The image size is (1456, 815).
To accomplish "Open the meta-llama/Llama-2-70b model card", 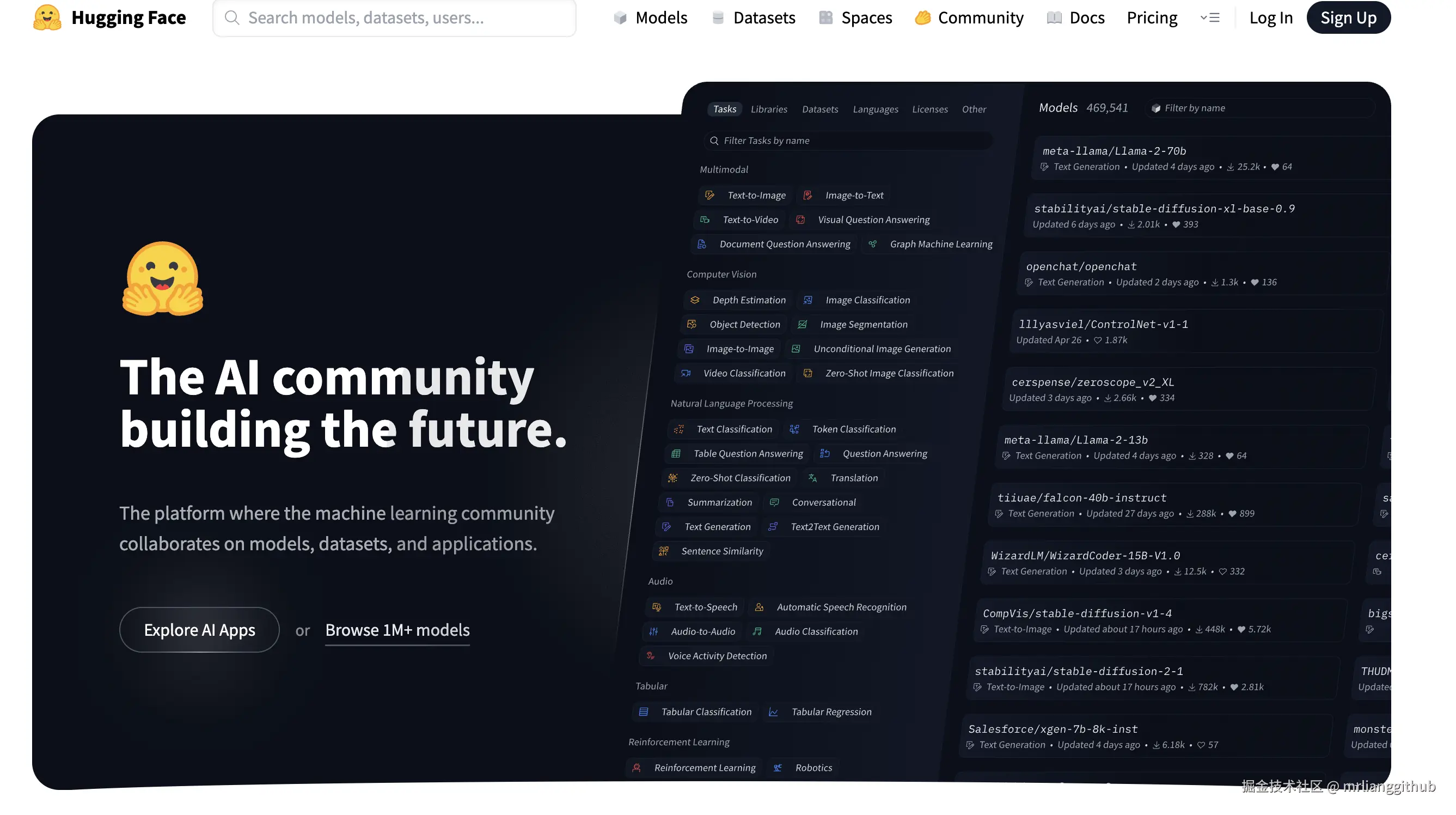I will pos(1114,151).
